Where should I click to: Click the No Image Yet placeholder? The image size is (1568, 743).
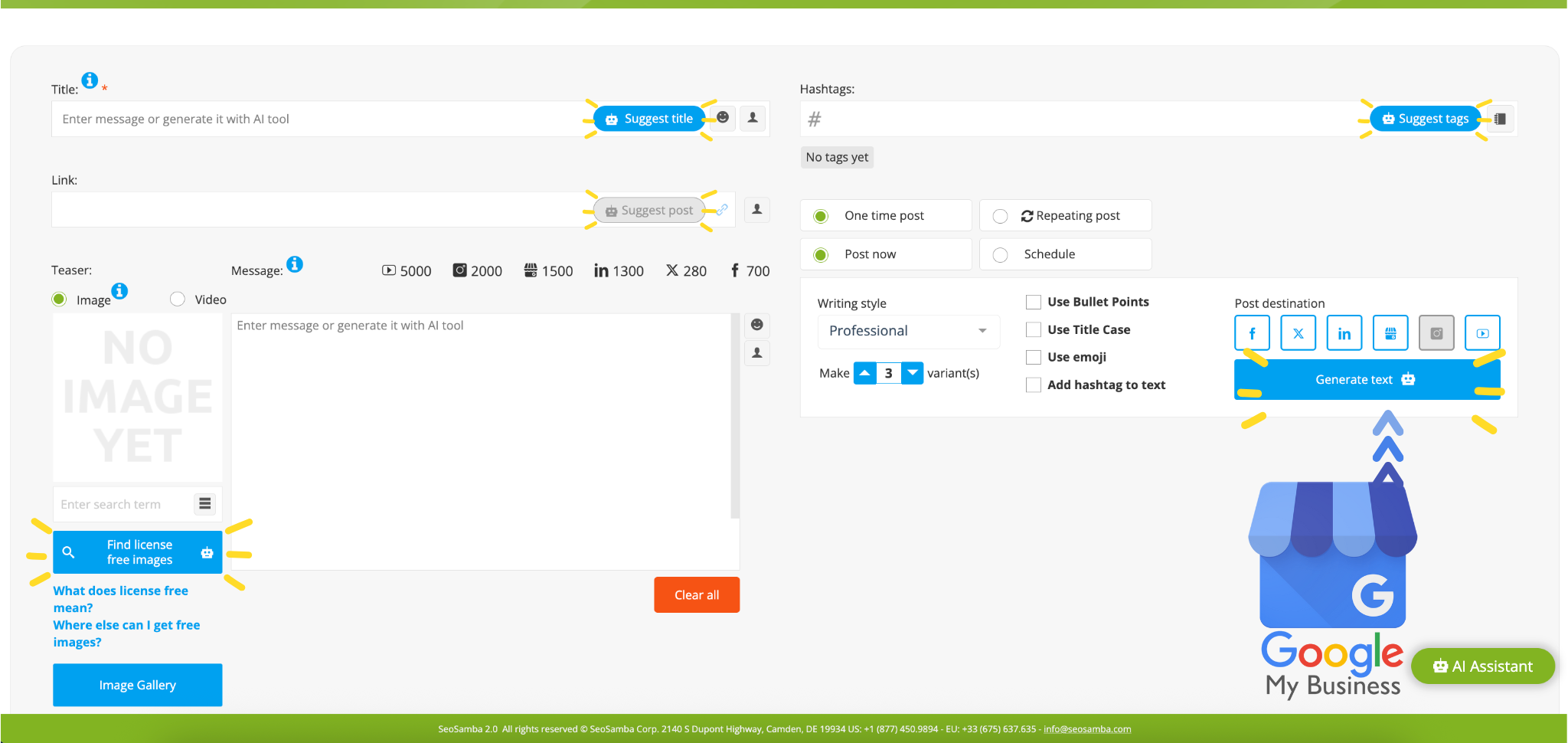tap(138, 397)
